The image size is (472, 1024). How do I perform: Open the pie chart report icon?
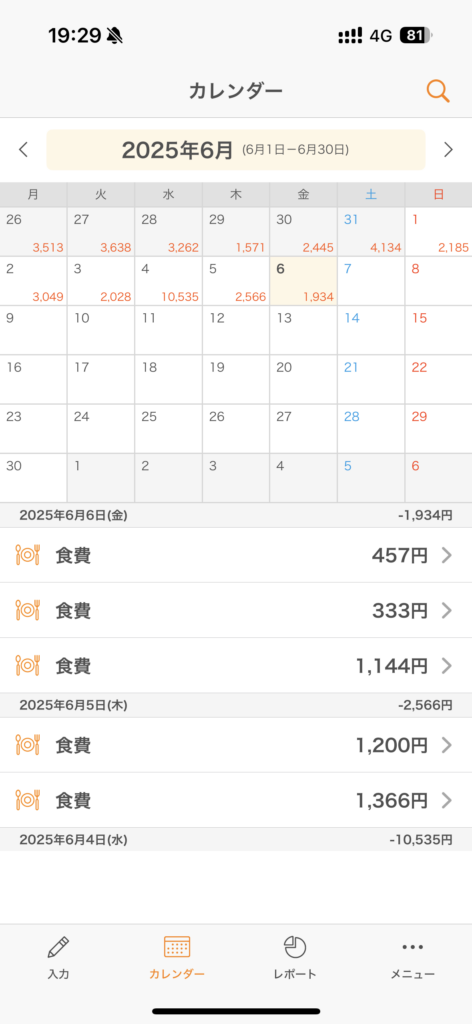295,946
